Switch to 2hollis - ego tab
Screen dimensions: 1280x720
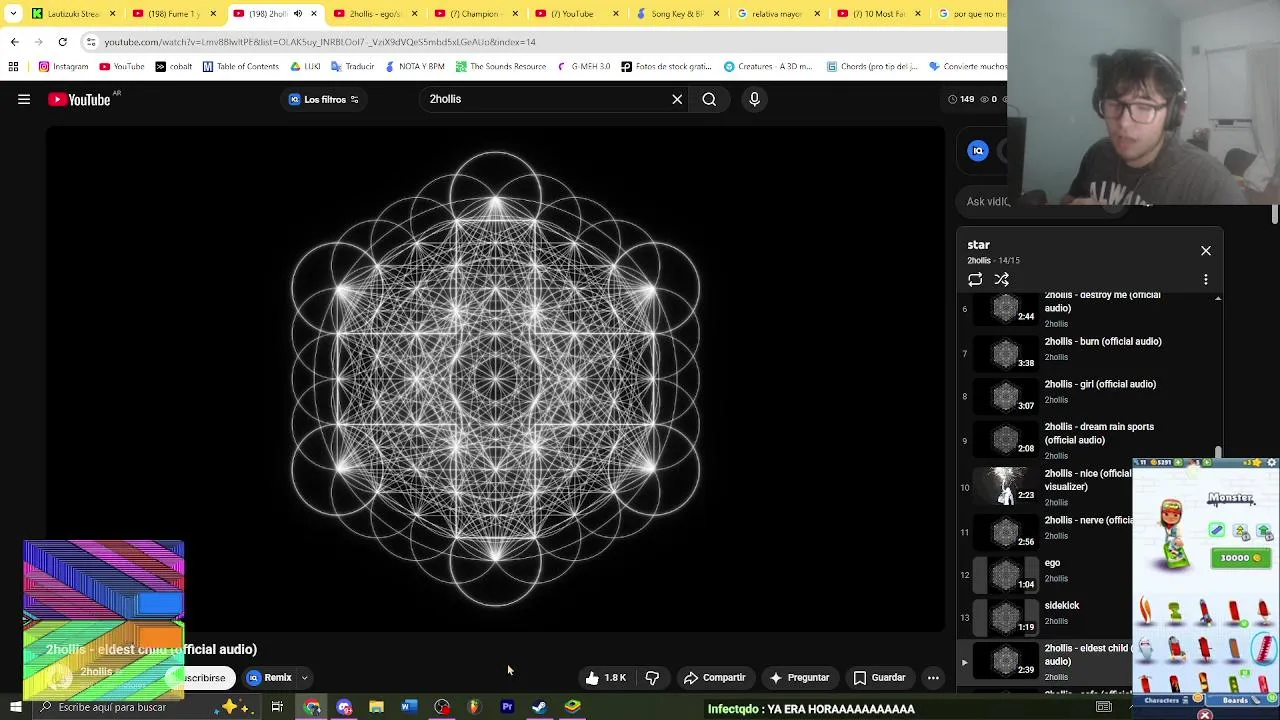point(374,14)
